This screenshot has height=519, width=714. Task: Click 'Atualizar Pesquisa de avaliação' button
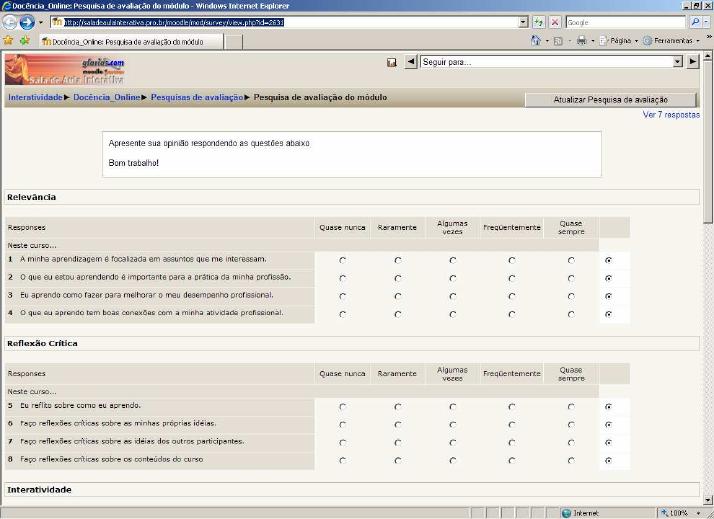pyautogui.click(x=610, y=100)
